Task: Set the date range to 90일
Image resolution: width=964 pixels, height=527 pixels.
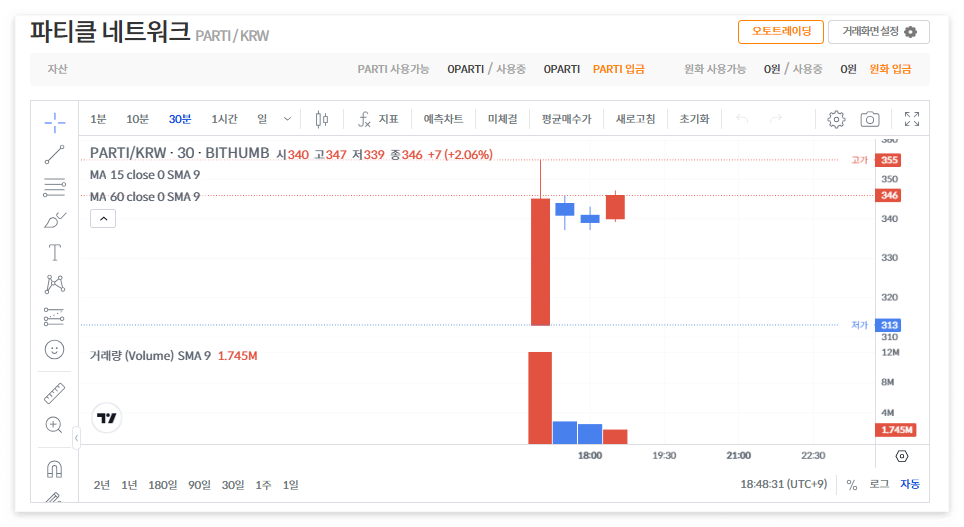Action: coord(199,485)
